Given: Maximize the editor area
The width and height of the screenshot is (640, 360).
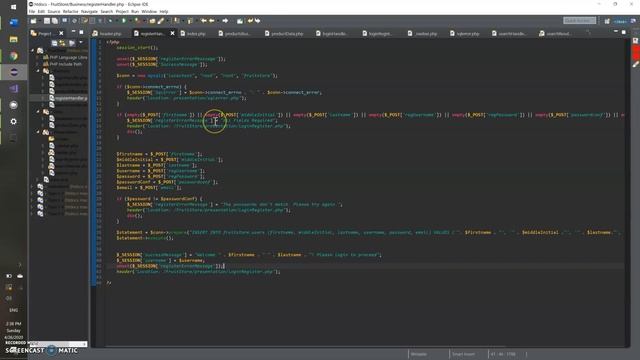Looking at the screenshot, I should point(624,32).
